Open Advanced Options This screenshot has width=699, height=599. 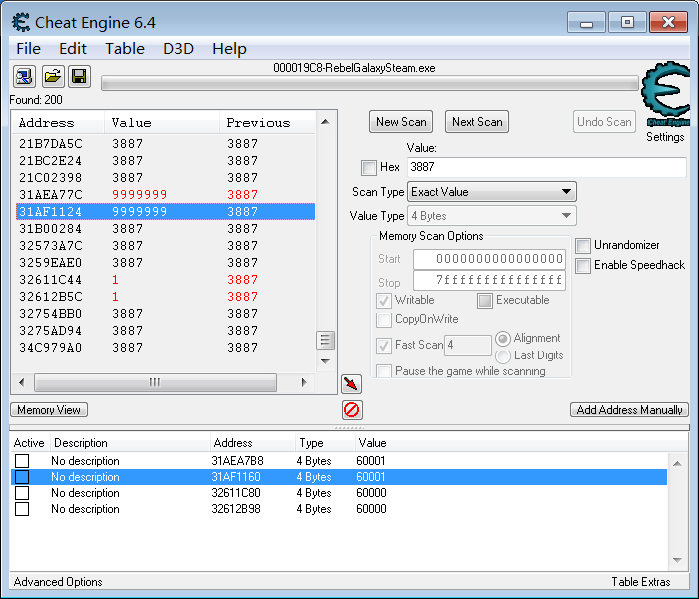(x=58, y=582)
